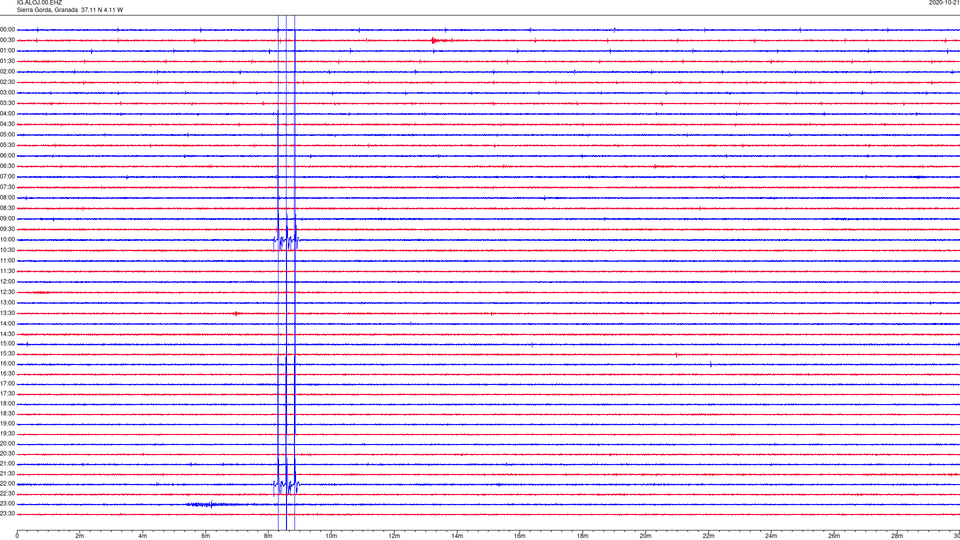The width and height of the screenshot is (960, 540).
Task: Click the 14:30 time label
Action: 8,334
